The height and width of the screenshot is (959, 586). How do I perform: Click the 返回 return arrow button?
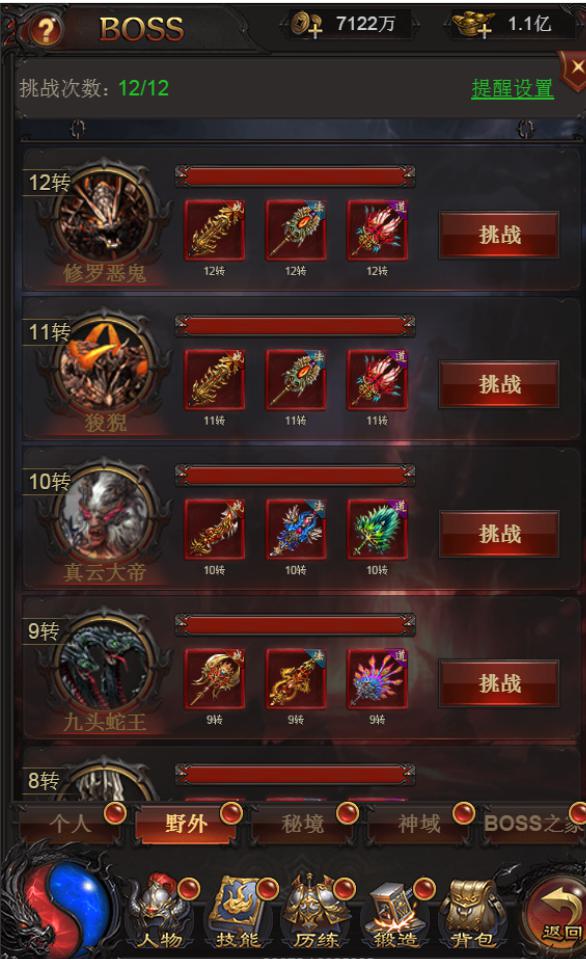coord(558,913)
